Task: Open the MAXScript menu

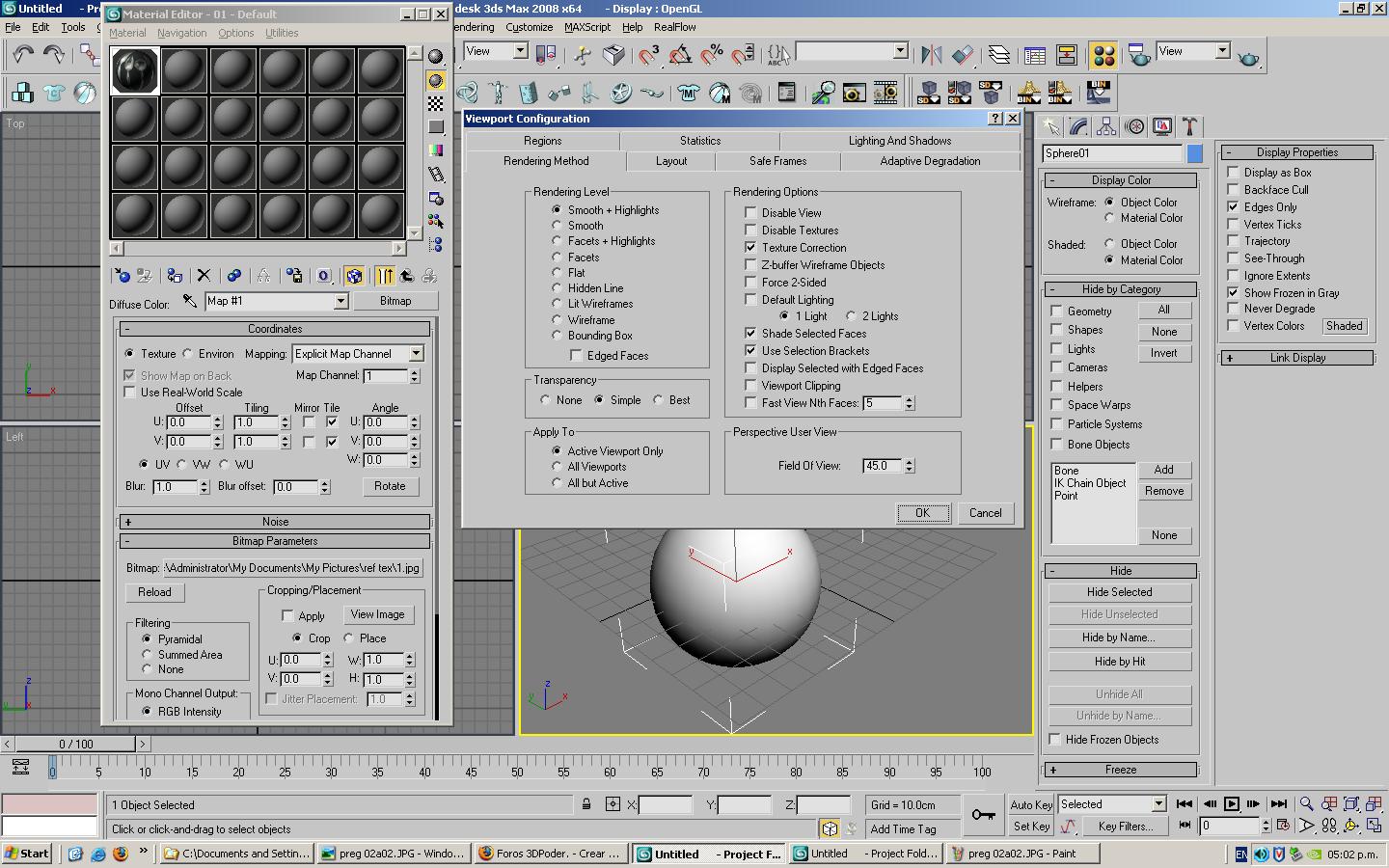Action: (x=586, y=27)
